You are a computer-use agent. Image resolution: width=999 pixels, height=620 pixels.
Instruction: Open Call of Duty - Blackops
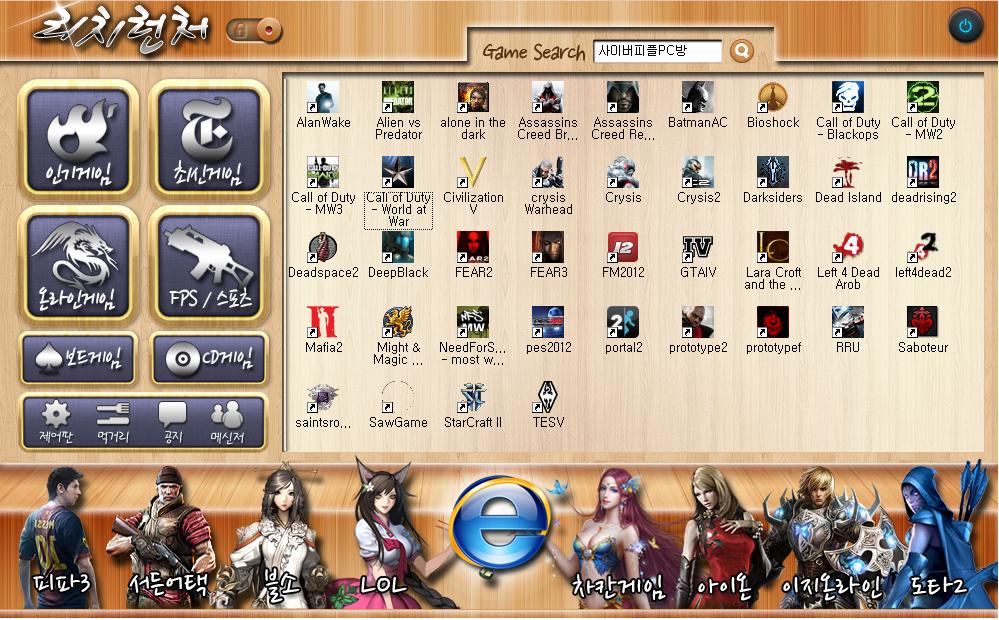coord(848,111)
